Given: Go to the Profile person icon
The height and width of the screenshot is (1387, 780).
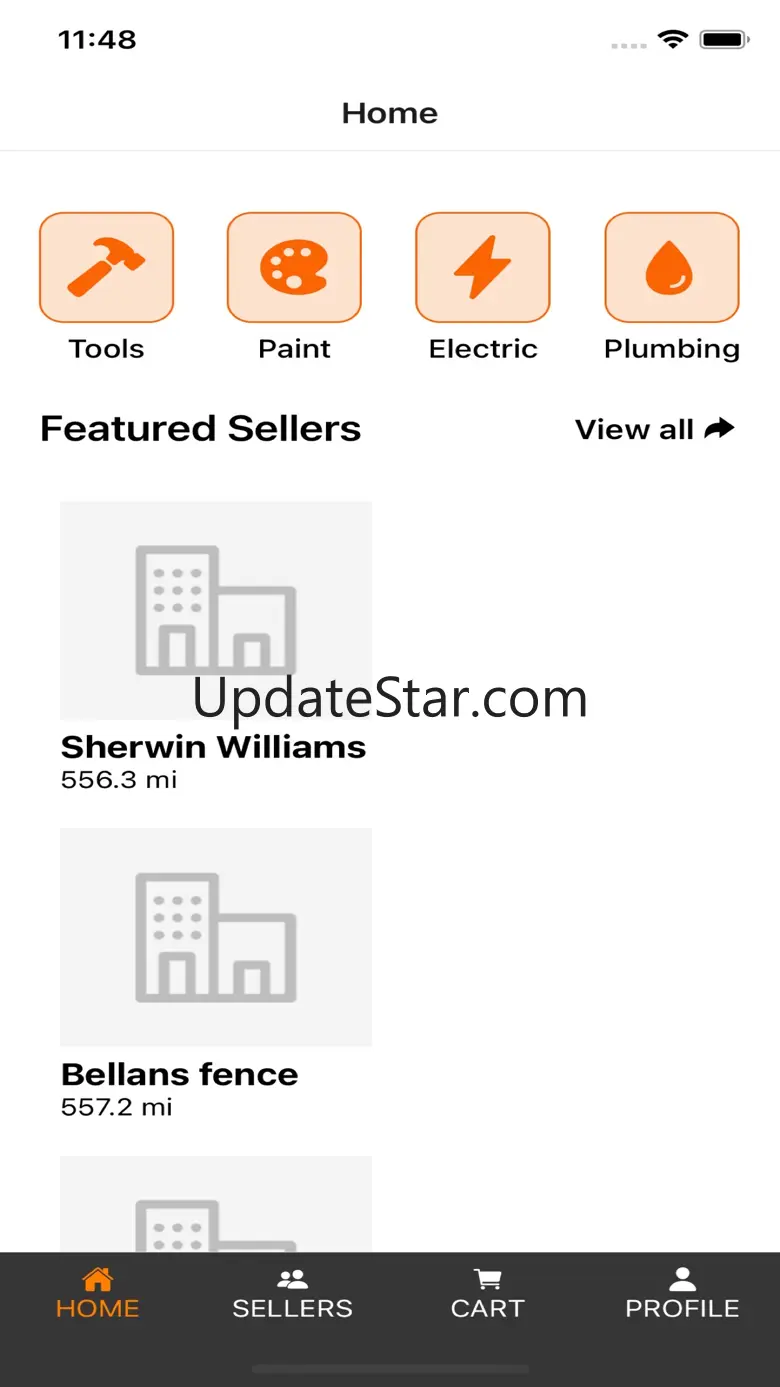Looking at the screenshot, I should click(x=682, y=1279).
